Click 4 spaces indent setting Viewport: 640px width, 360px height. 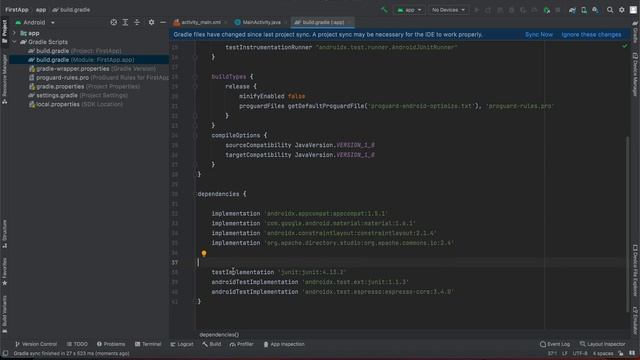[x=603, y=353]
